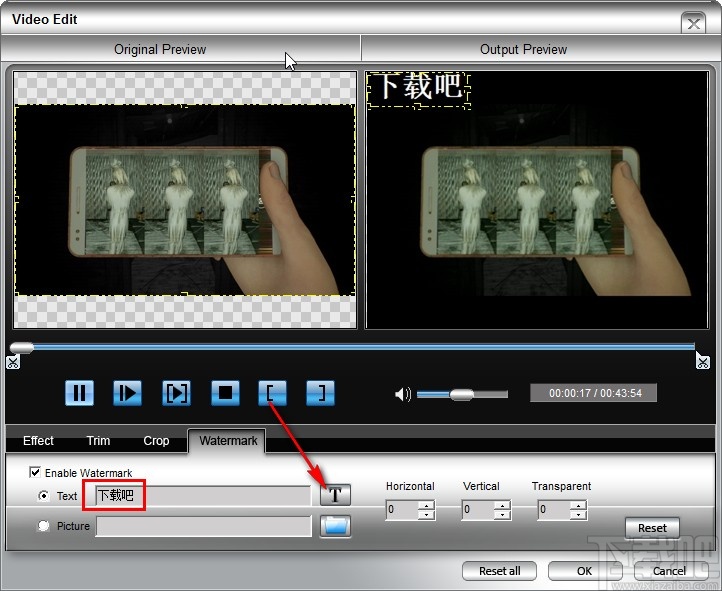This screenshot has width=722, height=591.
Task: Click the Original Preview header
Action: coord(160,49)
